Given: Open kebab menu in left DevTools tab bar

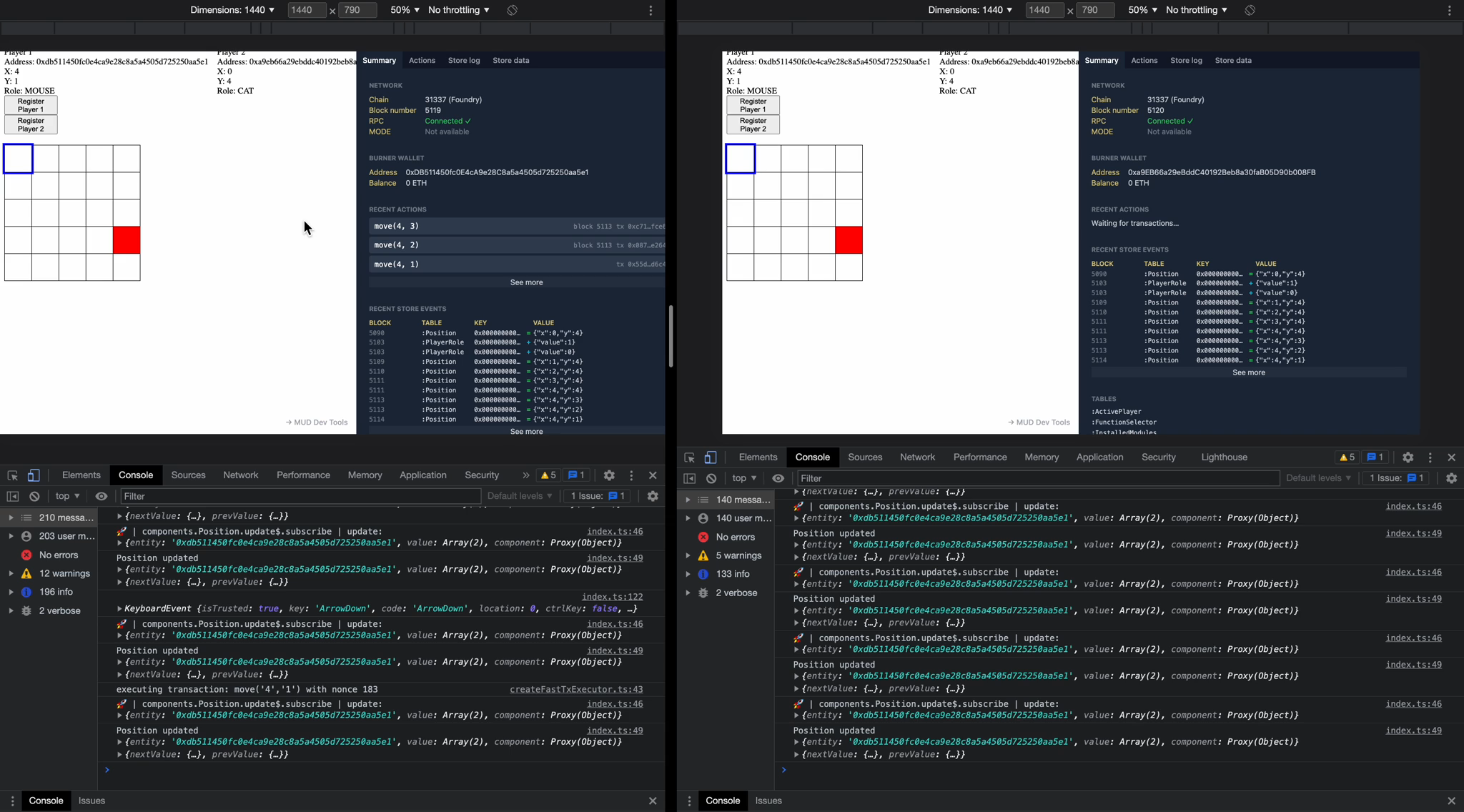Looking at the screenshot, I should point(631,475).
